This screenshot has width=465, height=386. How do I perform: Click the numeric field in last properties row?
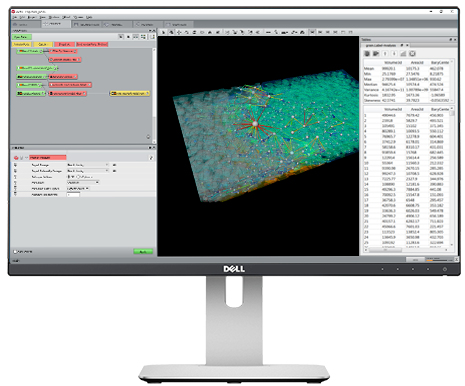[73, 195]
